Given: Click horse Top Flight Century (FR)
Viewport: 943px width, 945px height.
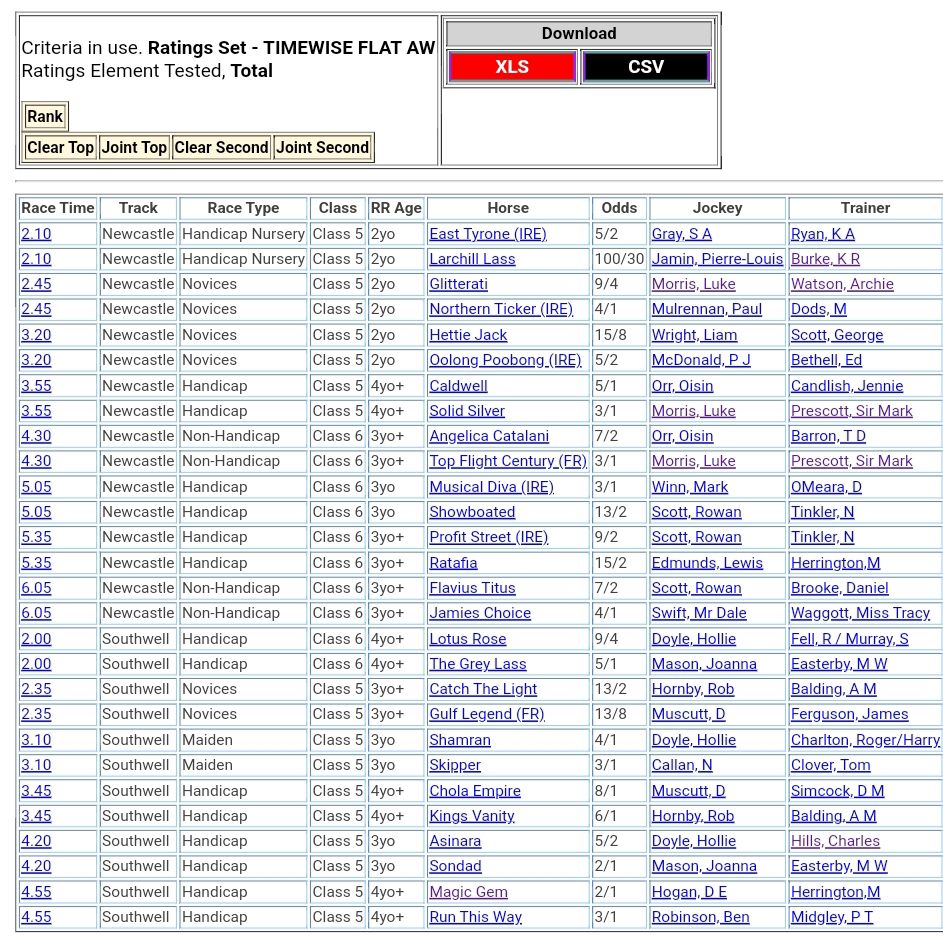Looking at the screenshot, I should [x=508, y=461].
